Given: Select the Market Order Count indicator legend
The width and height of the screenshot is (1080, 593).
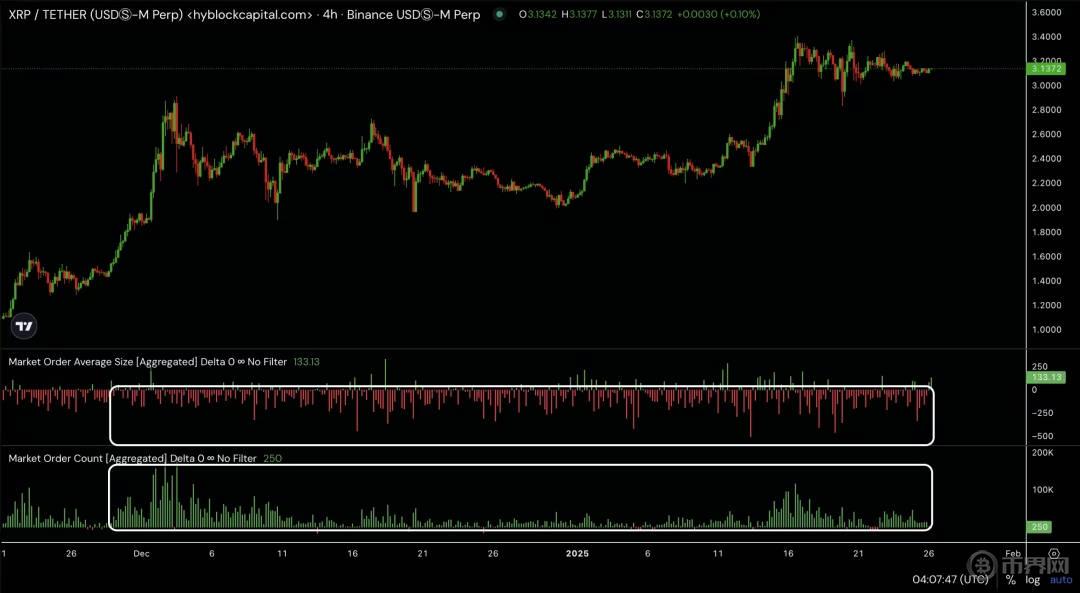Looking at the screenshot, I should tap(132, 458).
